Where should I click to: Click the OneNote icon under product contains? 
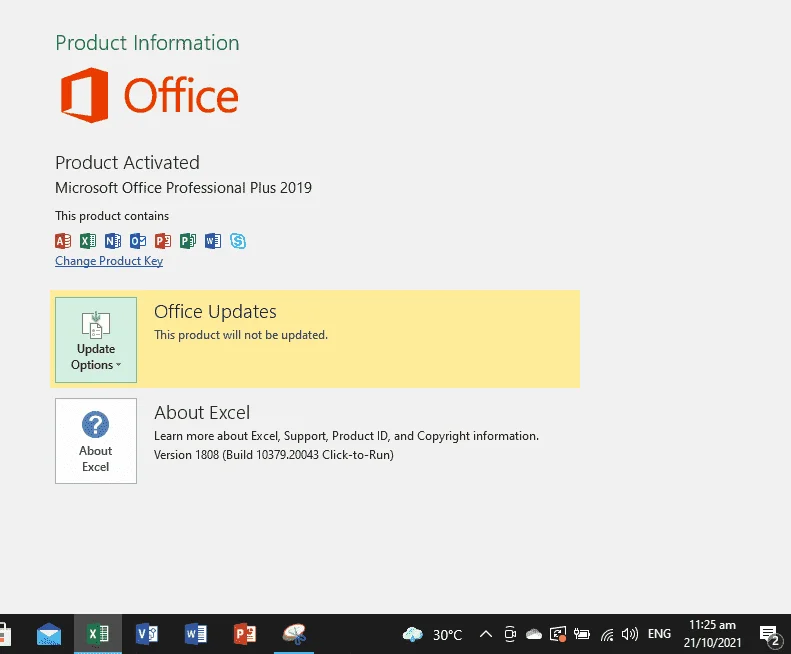pyautogui.click(x=113, y=241)
